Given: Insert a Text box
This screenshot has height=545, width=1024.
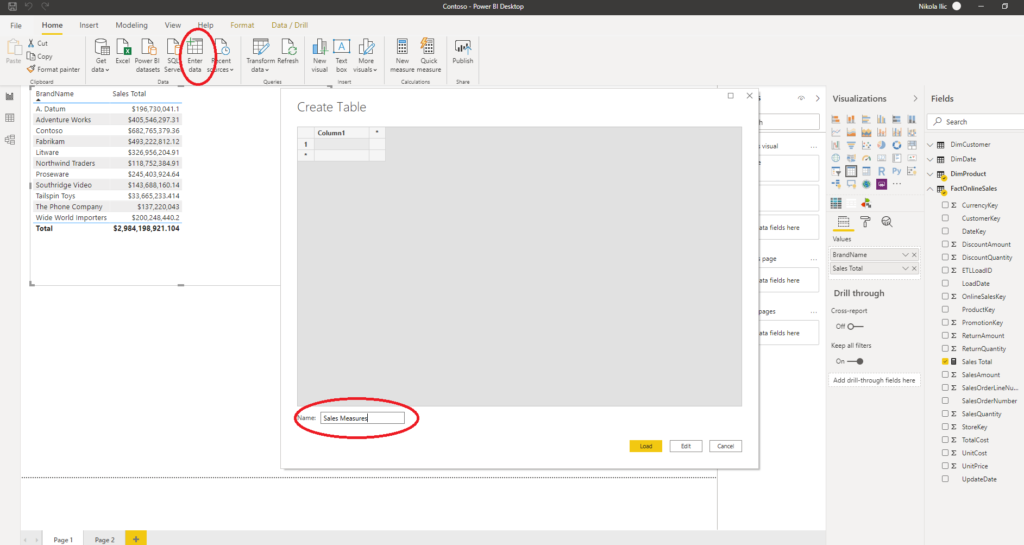Looking at the screenshot, I should [x=342, y=55].
